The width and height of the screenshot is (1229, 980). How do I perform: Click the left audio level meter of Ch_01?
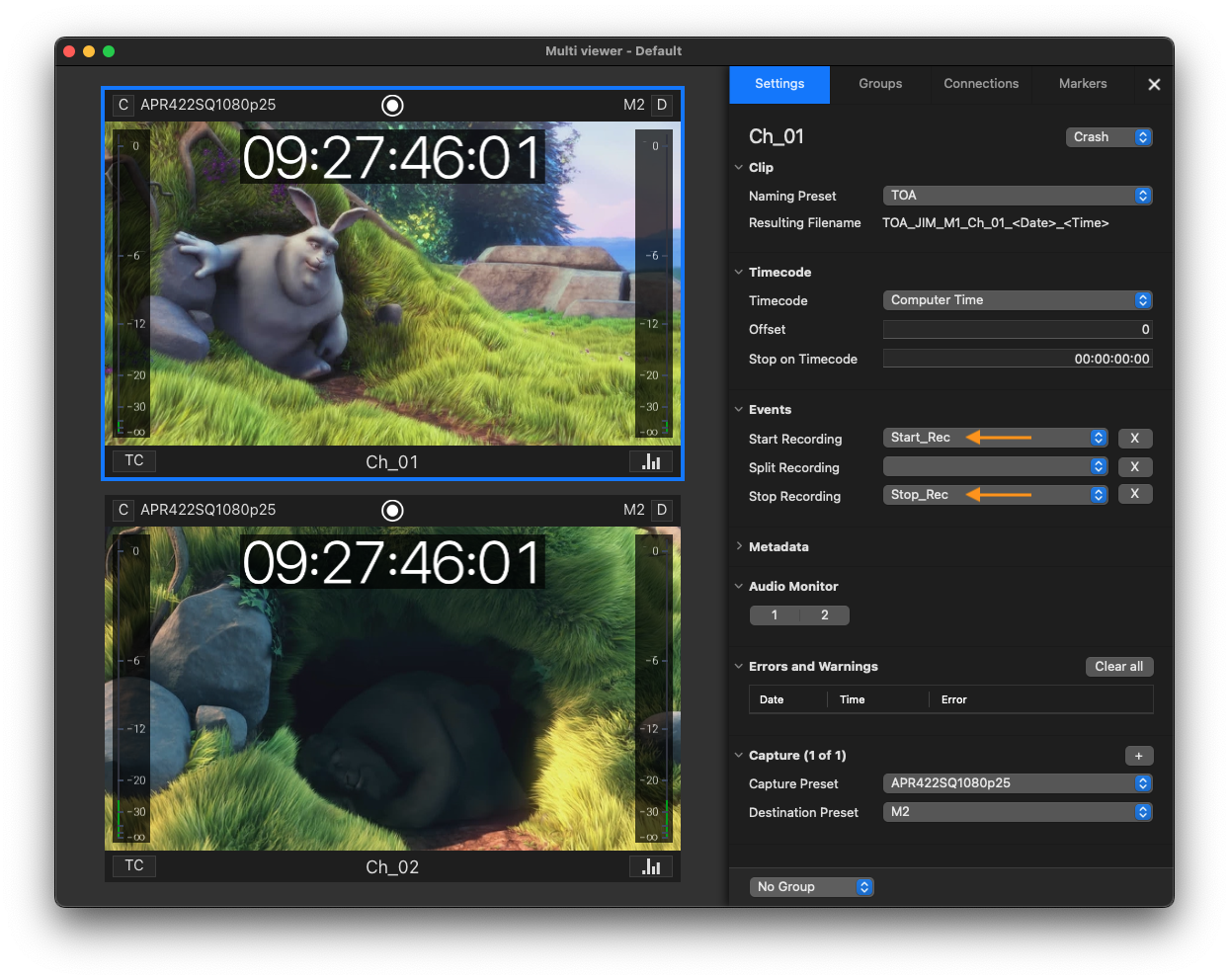132,284
